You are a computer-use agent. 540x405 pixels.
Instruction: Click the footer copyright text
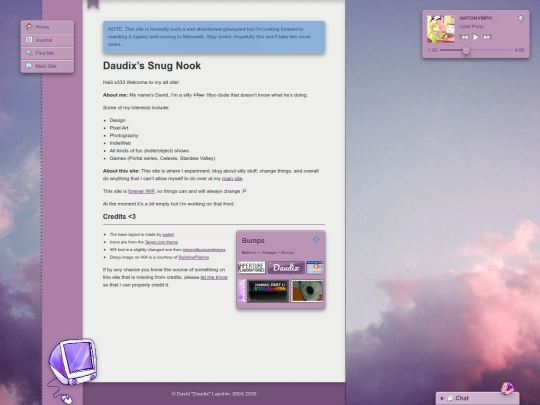(x=214, y=394)
